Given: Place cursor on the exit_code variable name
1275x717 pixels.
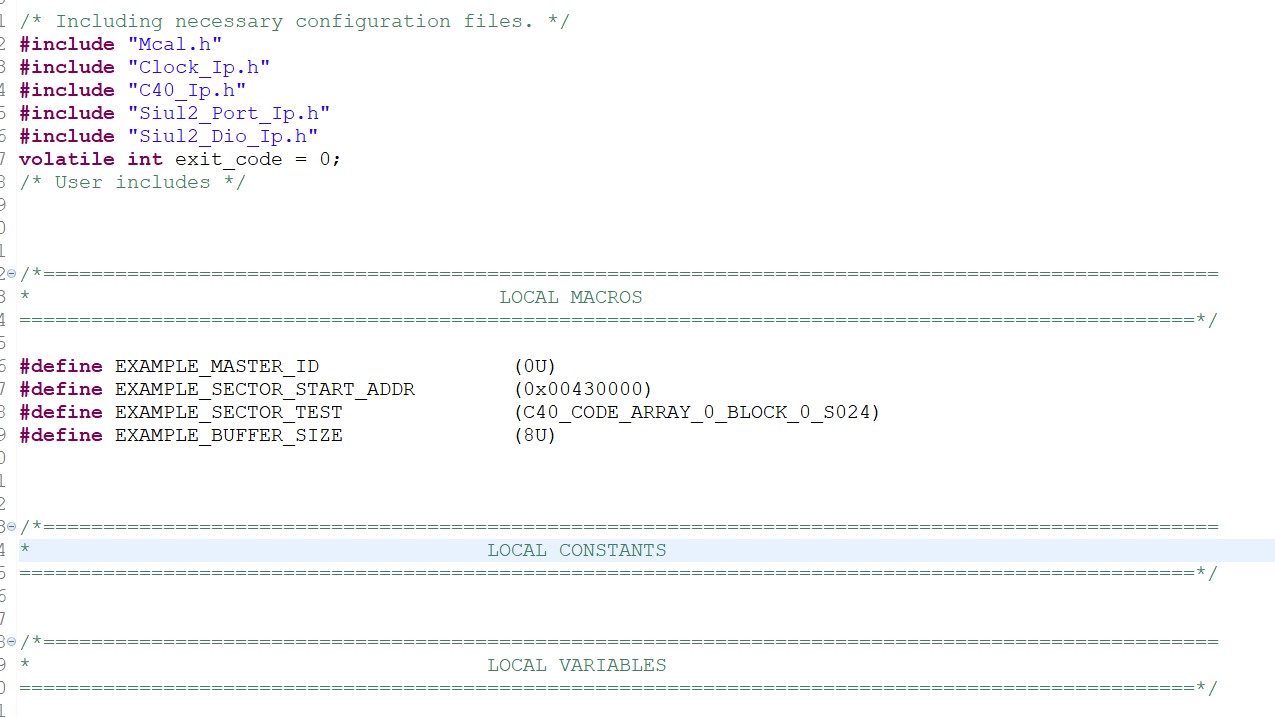Looking at the screenshot, I should (x=229, y=159).
